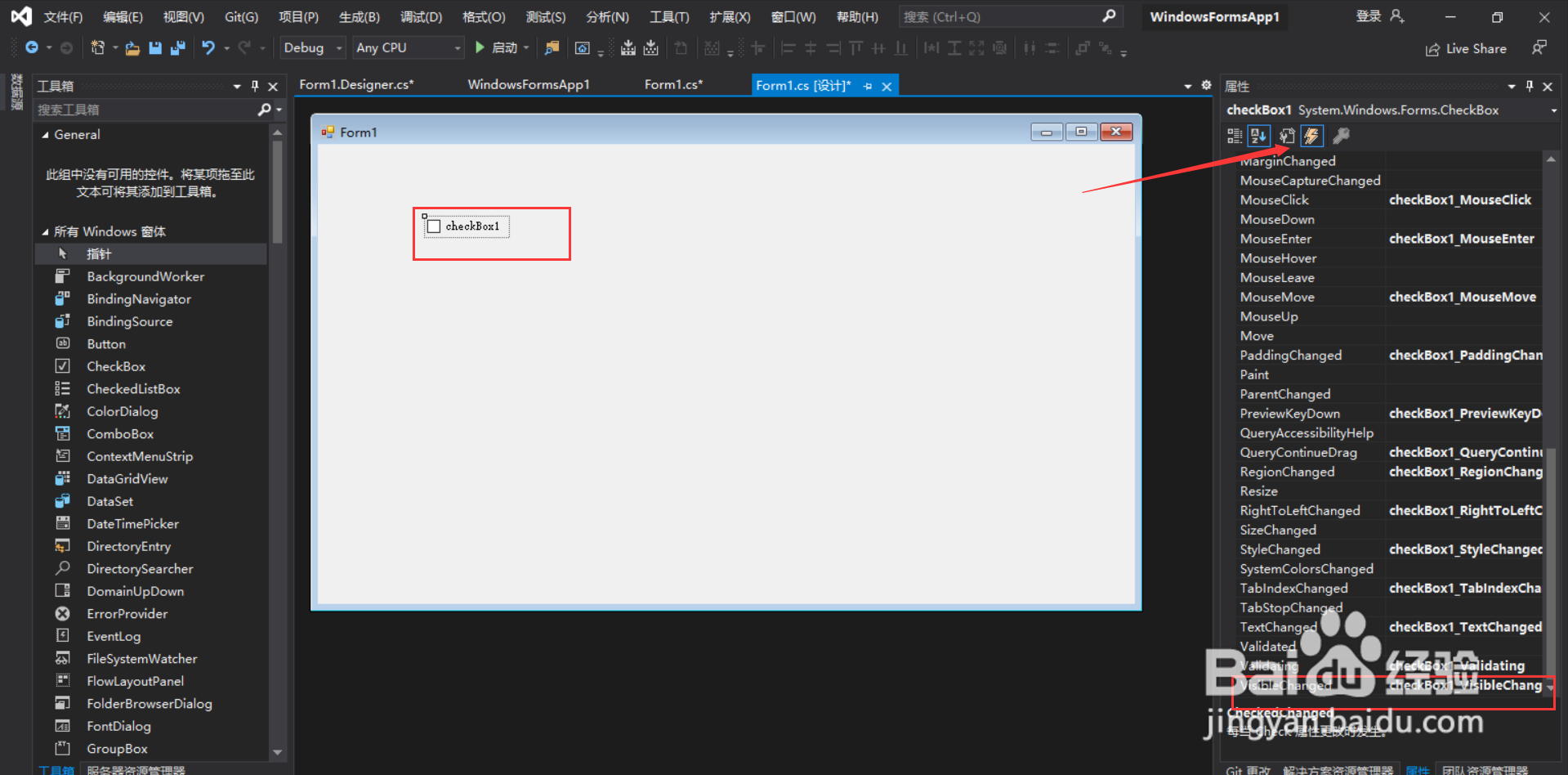Toggle Events lightning bolt view

pyautogui.click(x=1312, y=136)
